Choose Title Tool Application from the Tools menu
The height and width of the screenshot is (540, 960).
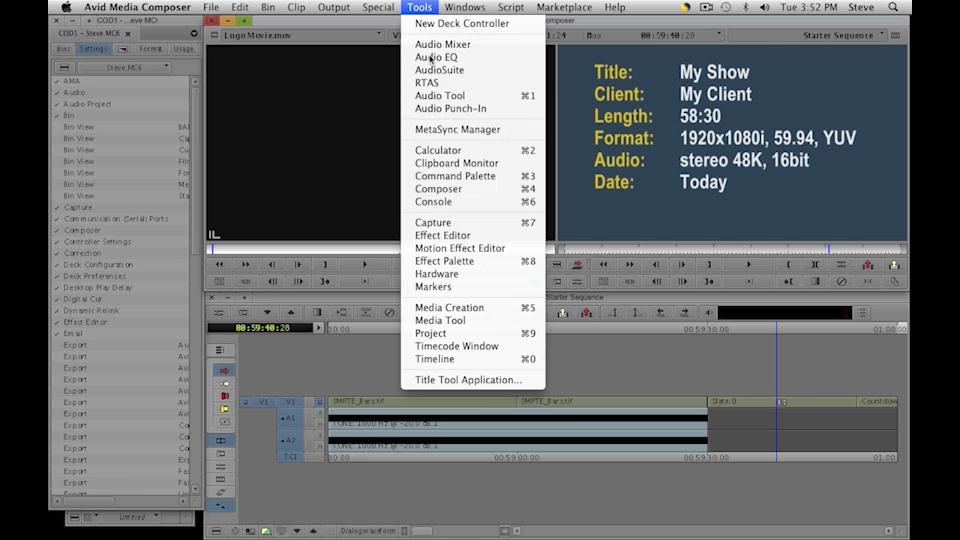coord(468,380)
